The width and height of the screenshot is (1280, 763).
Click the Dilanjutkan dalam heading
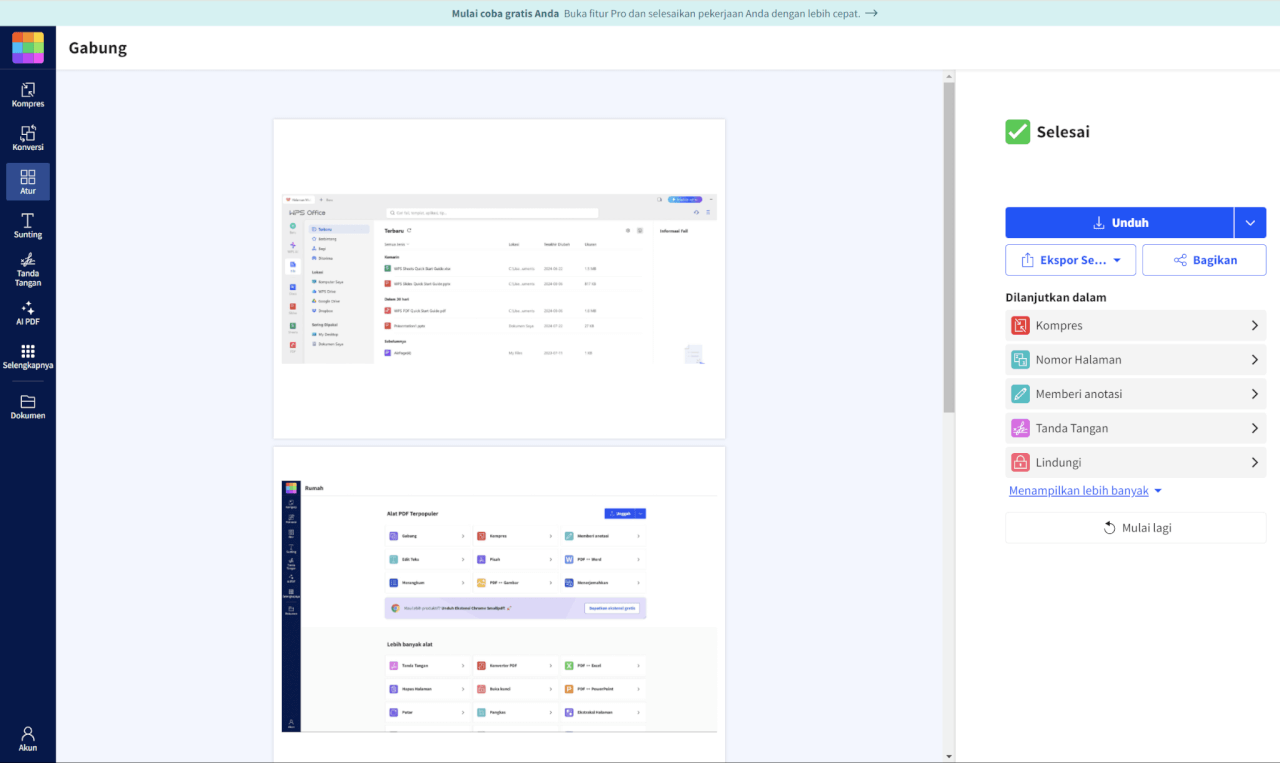[x=1056, y=297]
